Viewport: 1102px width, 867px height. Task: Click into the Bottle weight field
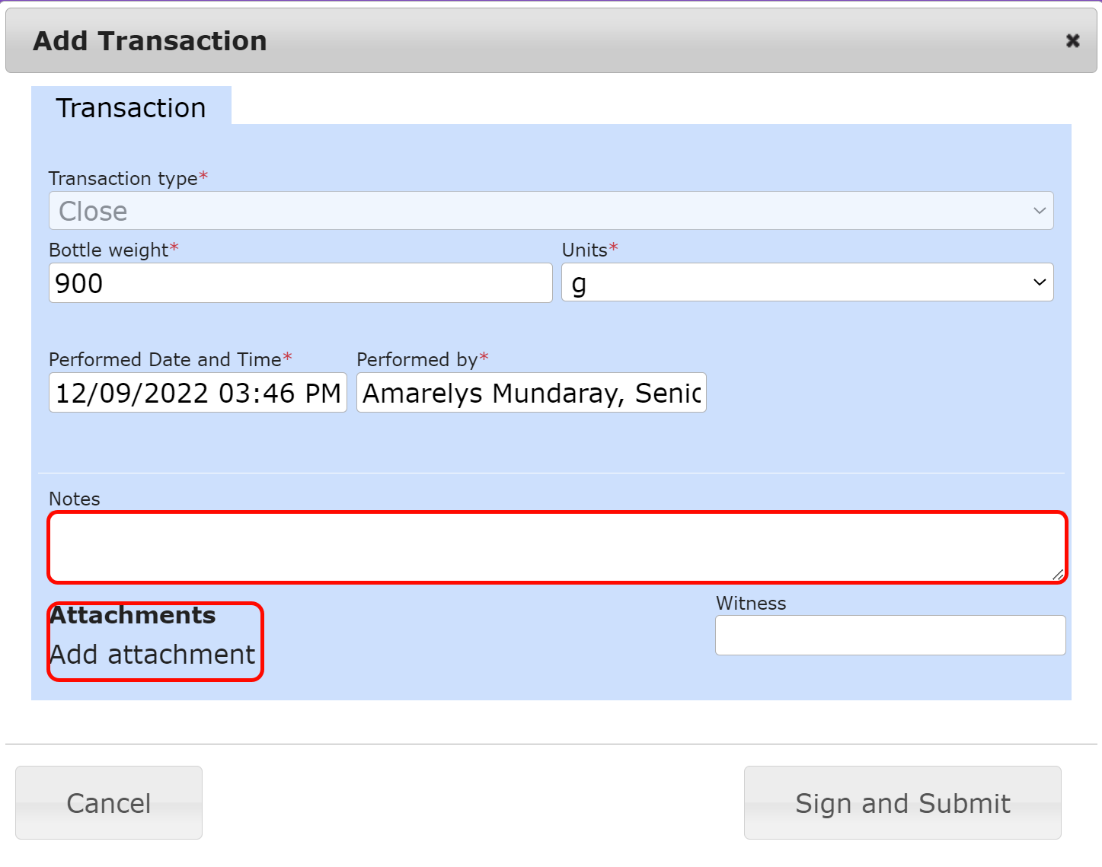300,283
